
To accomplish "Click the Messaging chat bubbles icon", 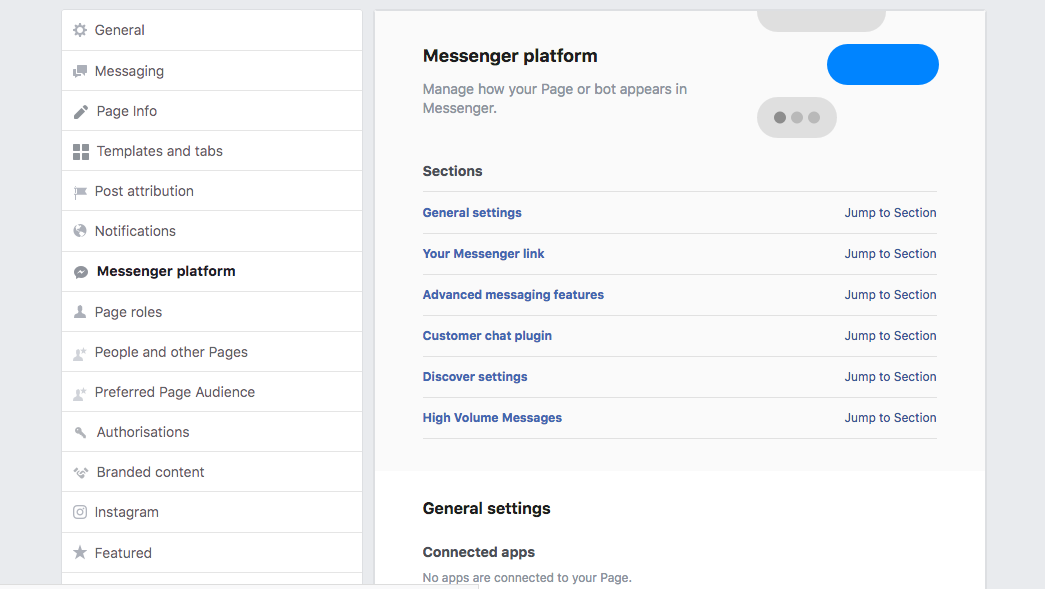I will click(80, 71).
